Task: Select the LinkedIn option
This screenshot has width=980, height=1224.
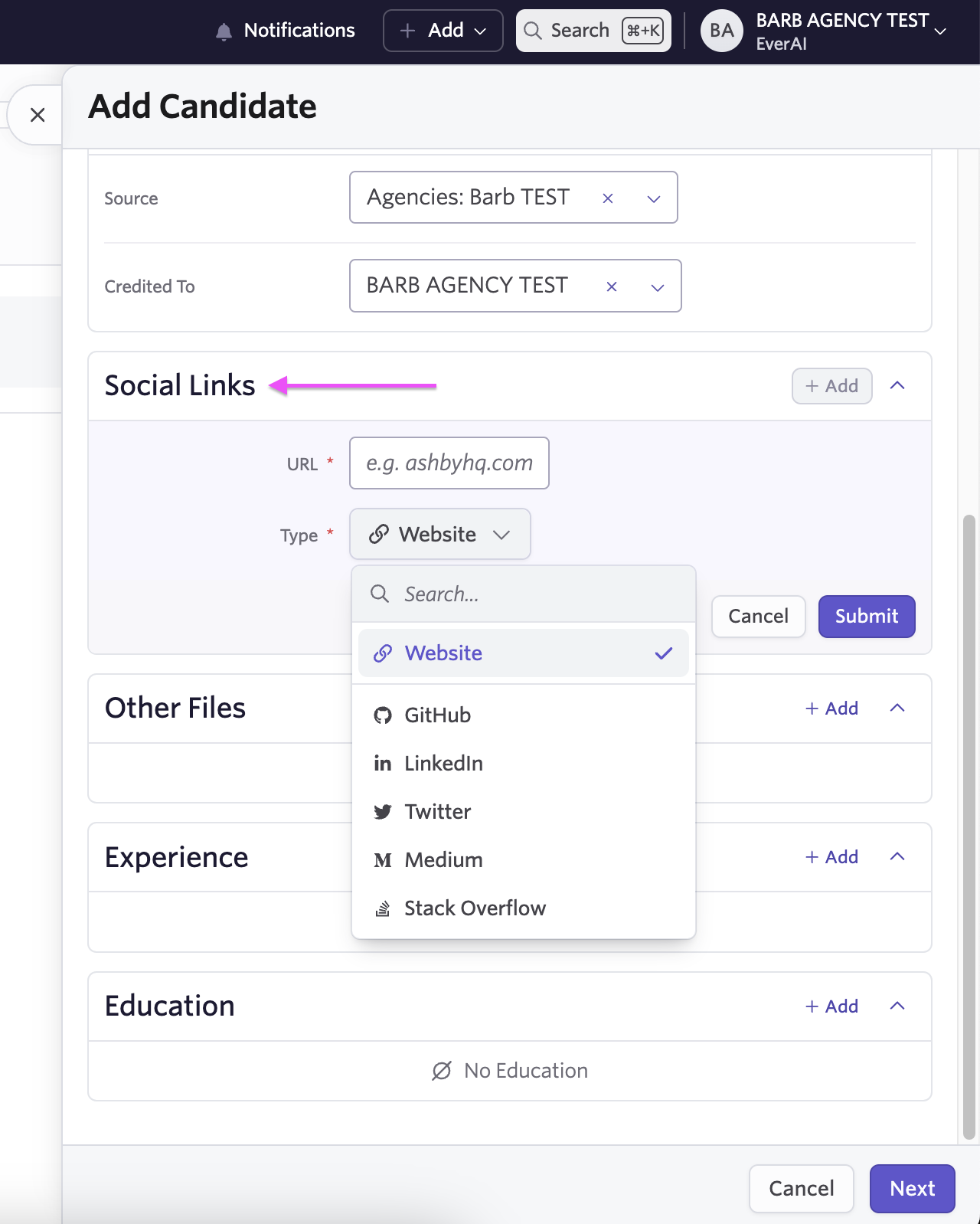Action: 524,763
